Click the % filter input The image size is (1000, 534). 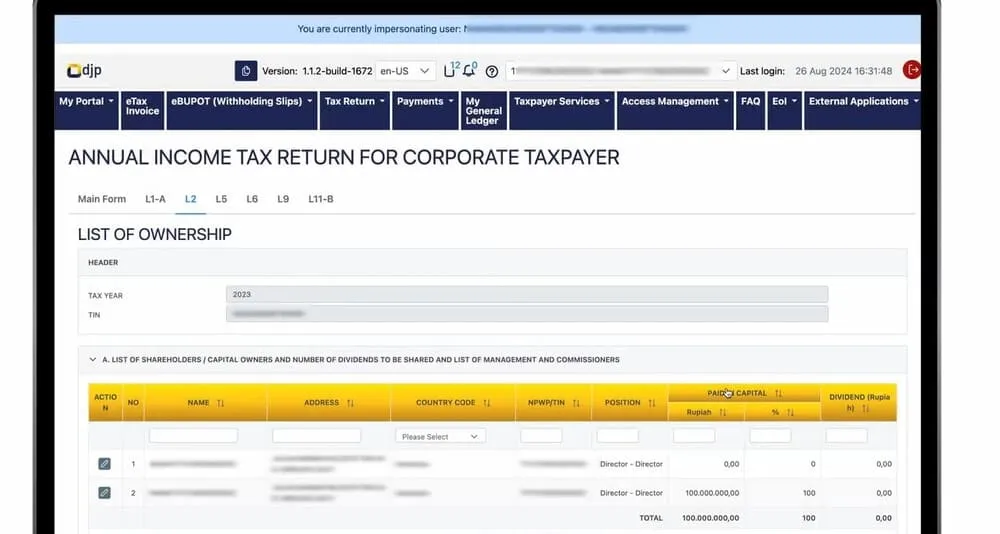(x=770, y=436)
